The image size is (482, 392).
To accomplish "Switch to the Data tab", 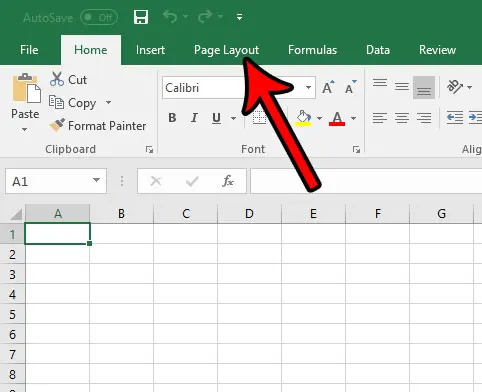I will pos(378,50).
